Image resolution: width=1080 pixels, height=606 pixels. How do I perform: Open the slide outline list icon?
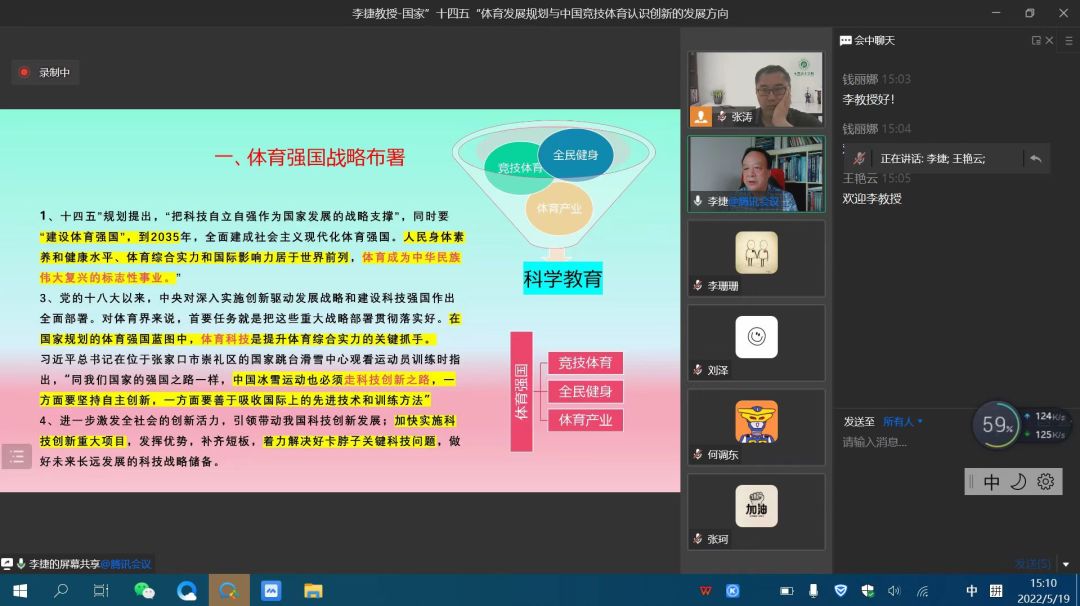(x=16, y=457)
